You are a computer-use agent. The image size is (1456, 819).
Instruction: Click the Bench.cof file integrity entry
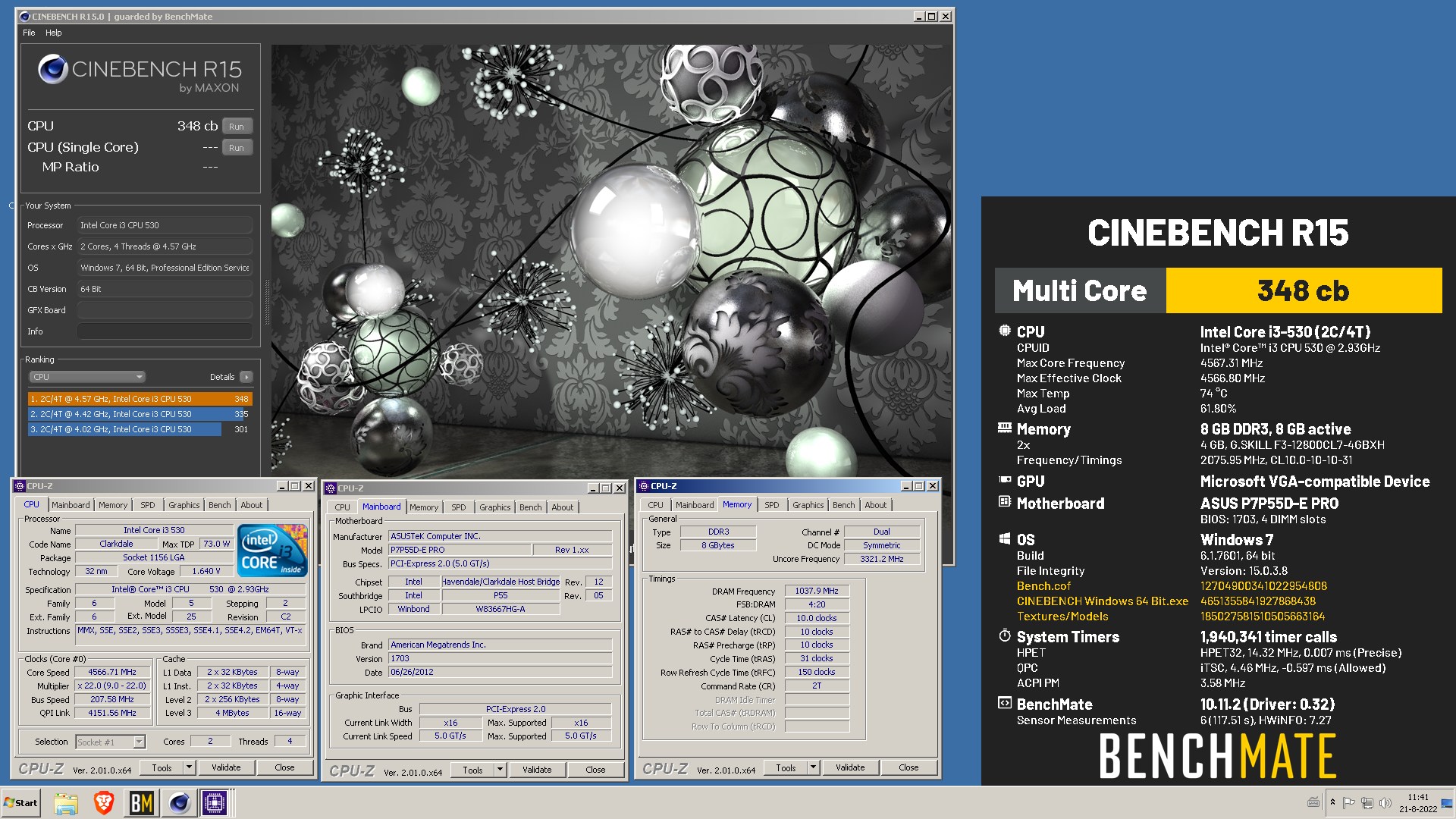[1043, 586]
